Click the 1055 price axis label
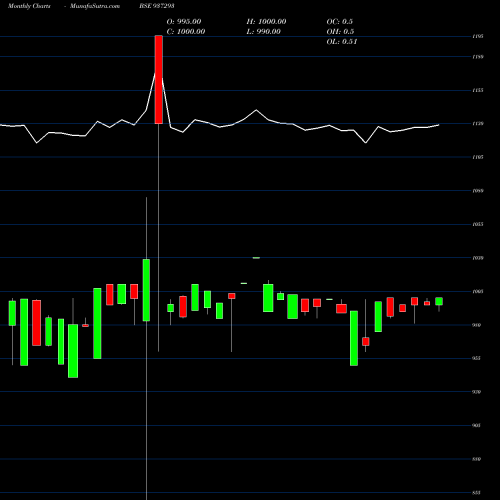Screen dimensions: 500x500 point(478,224)
